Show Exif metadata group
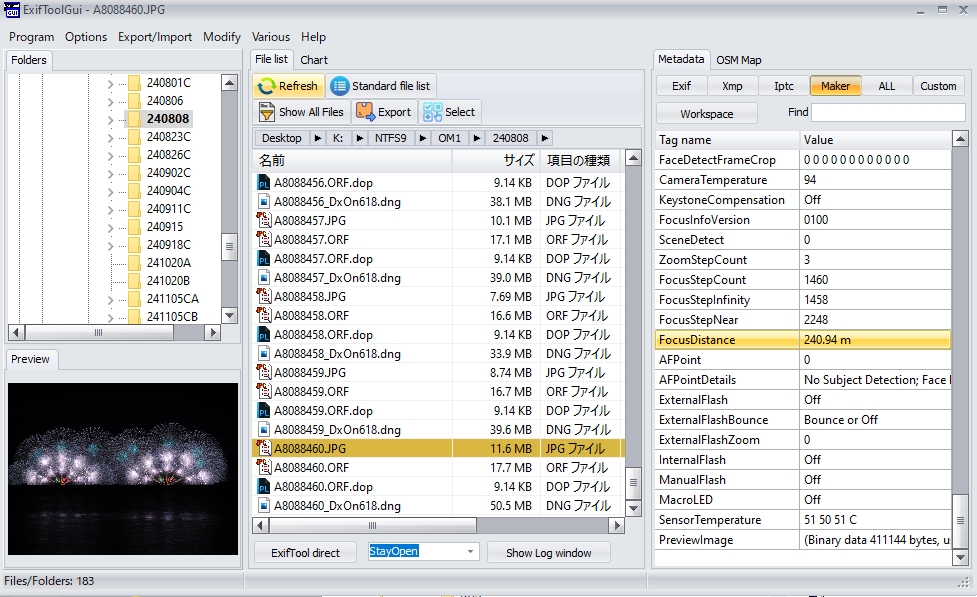 [681, 86]
